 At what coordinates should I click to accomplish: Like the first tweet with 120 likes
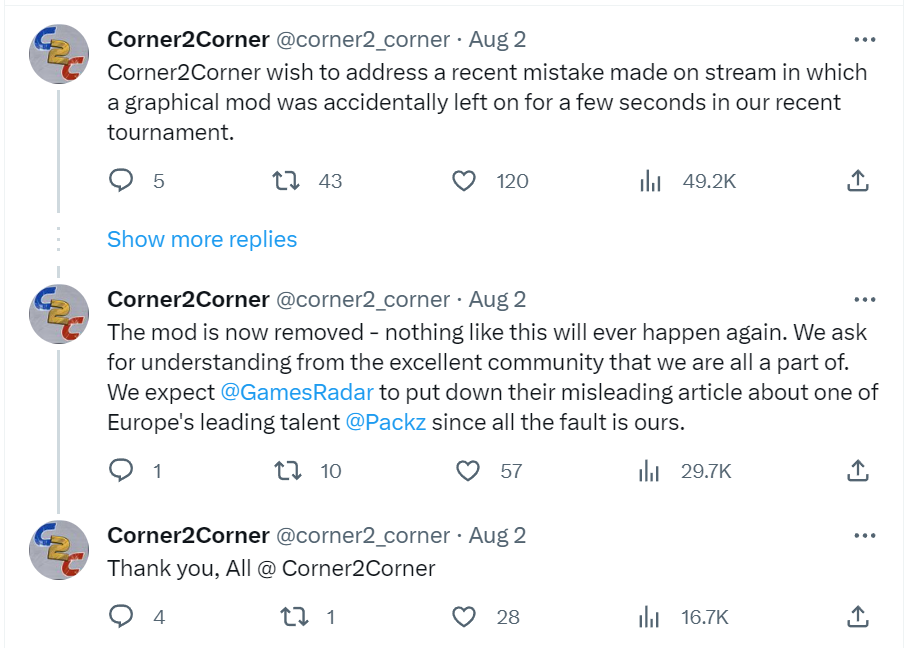tap(464, 181)
